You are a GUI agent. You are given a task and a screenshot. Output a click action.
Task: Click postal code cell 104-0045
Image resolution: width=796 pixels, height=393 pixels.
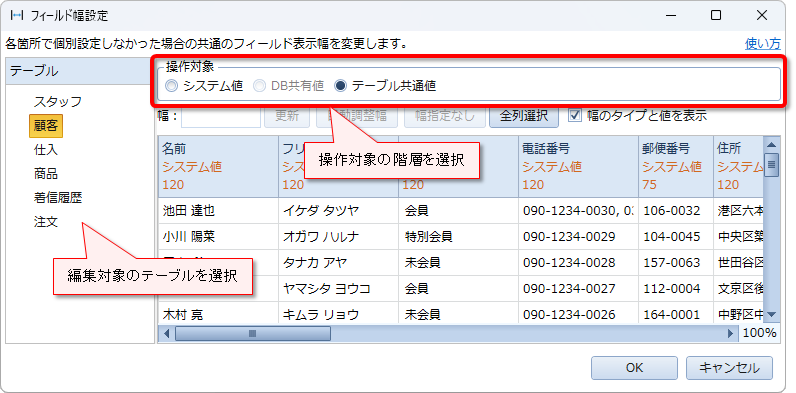[676, 237]
